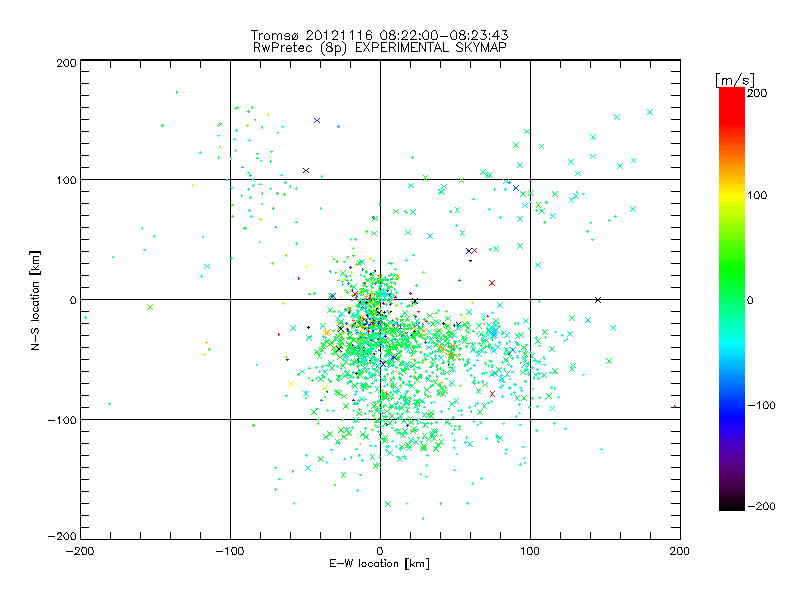Image resolution: width=800 pixels, height=600 pixels.
Task: Click the -200 tick label on the N-S axis
Action: pos(62,536)
